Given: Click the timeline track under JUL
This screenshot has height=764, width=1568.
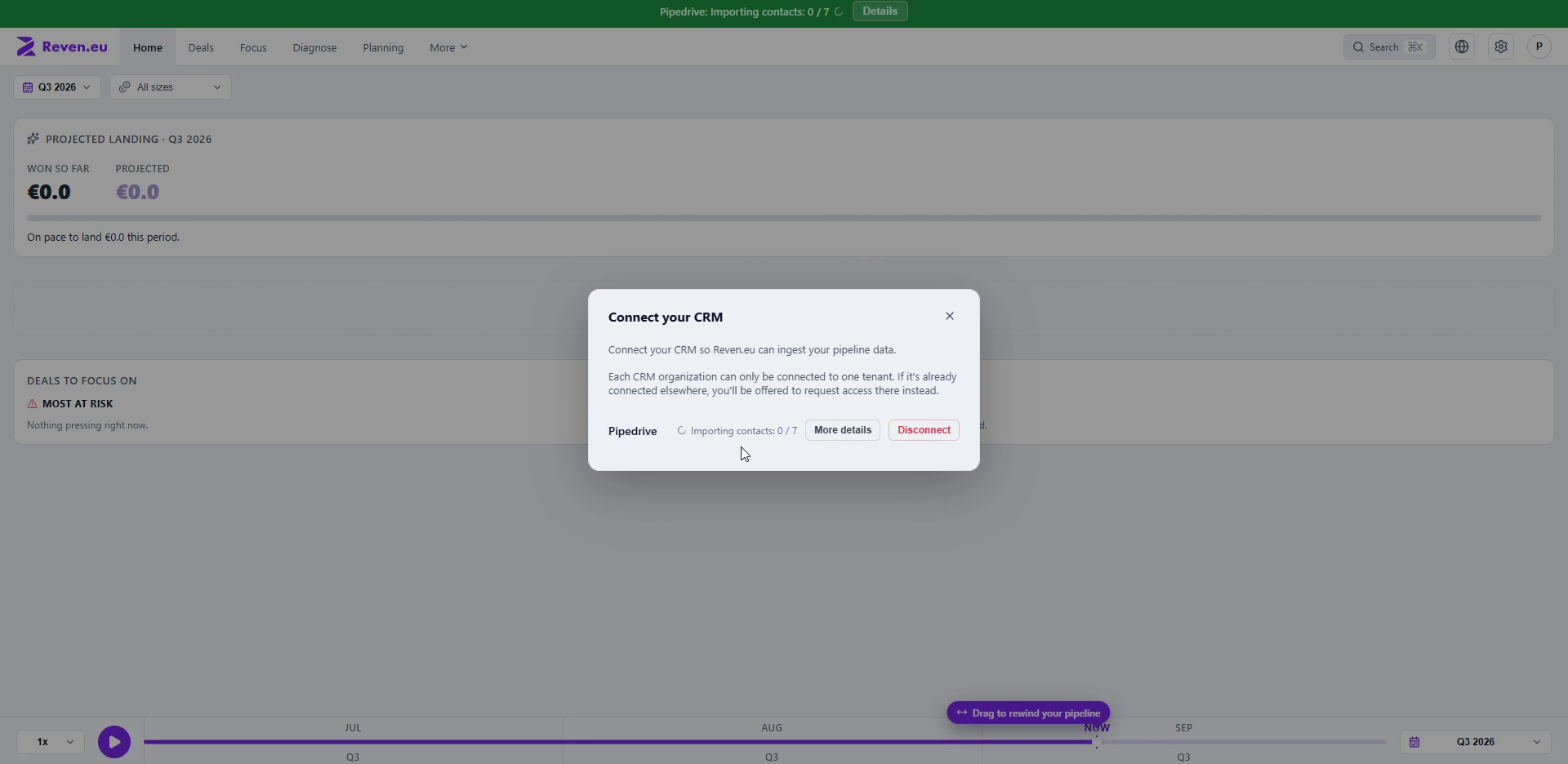Looking at the screenshot, I should point(353,742).
